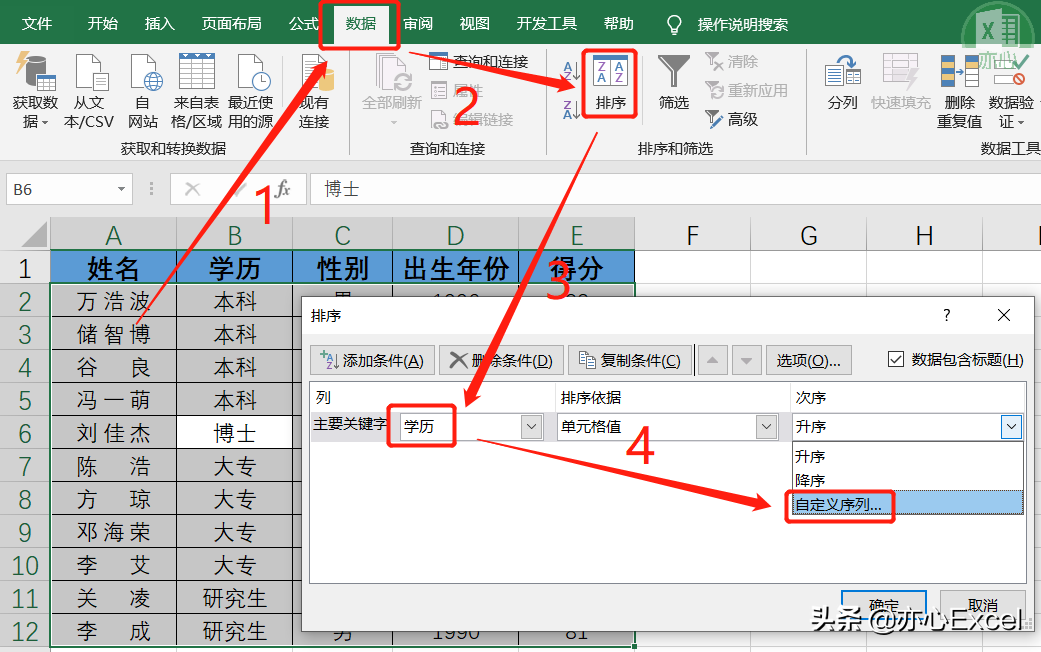Image resolution: width=1041 pixels, height=652 pixels.
Task: Select header cell 出生年份
Action: [455, 268]
